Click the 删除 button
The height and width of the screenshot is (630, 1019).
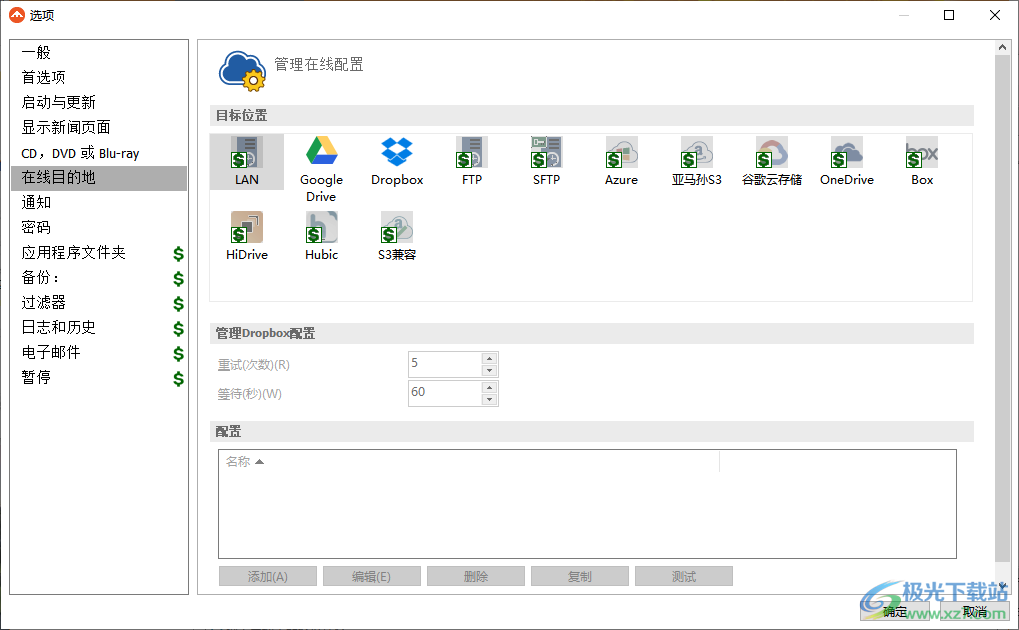tap(476, 577)
